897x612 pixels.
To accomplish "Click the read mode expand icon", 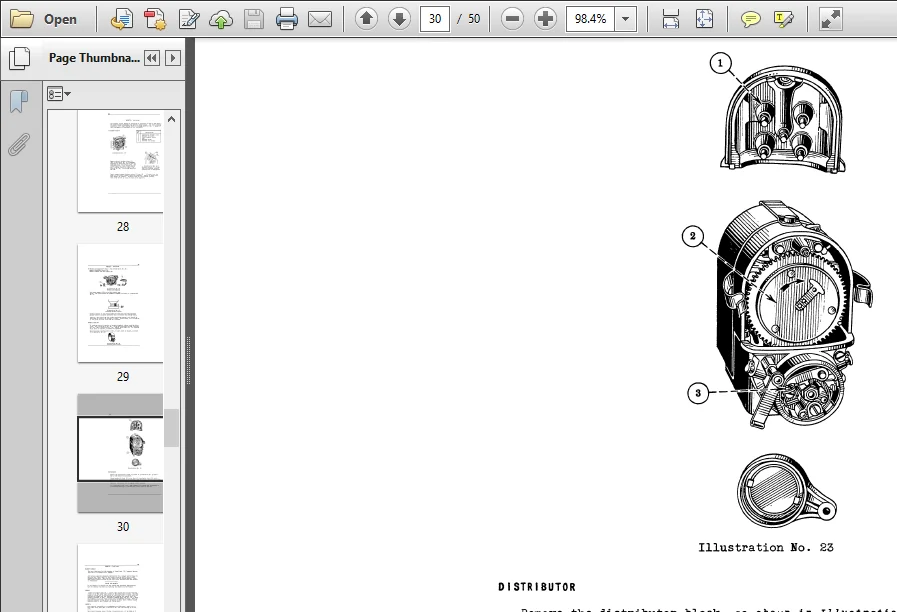I will [x=830, y=19].
